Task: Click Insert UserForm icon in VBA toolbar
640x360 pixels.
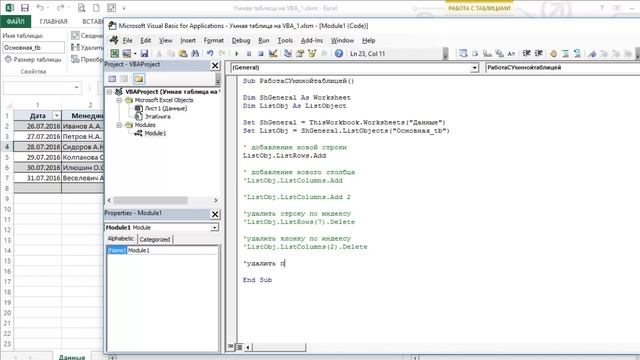Action: point(127,53)
